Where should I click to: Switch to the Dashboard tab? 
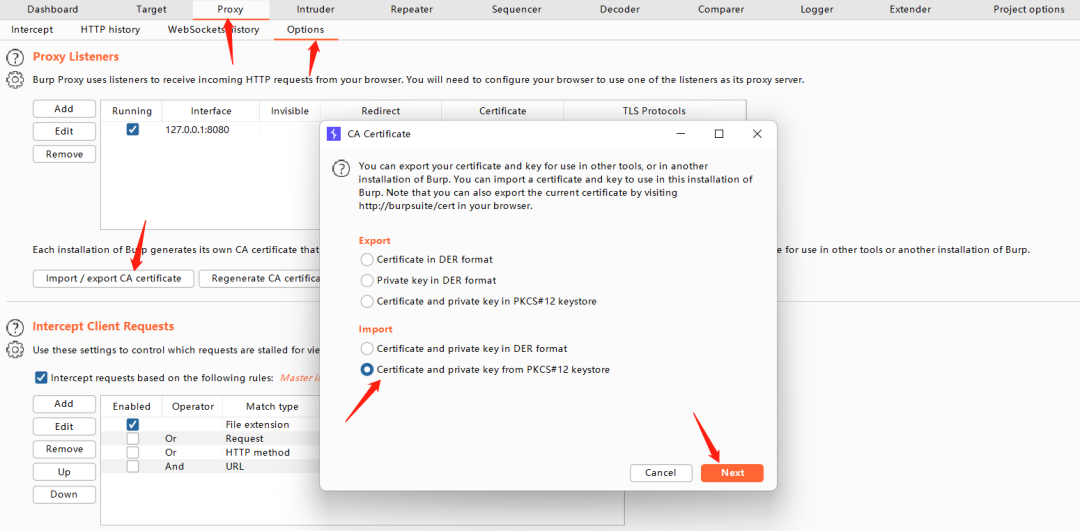[x=52, y=10]
